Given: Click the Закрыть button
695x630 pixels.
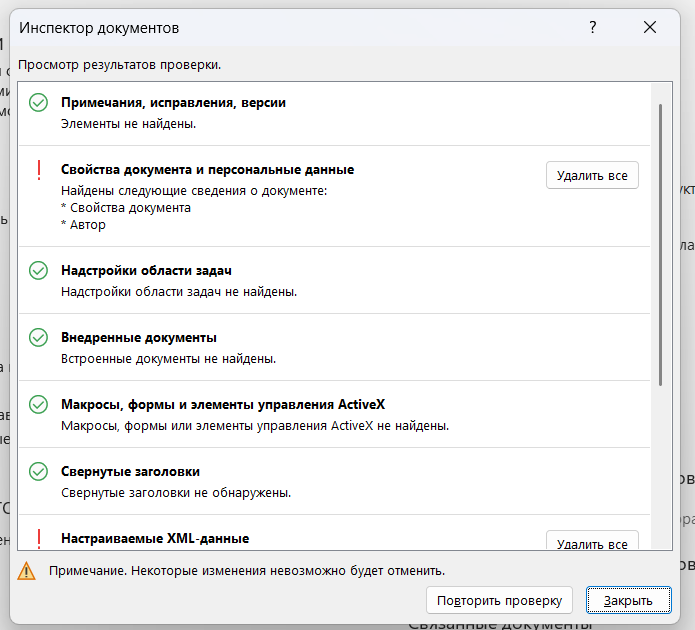Looking at the screenshot, I should pyautogui.click(x=629, y=600).
